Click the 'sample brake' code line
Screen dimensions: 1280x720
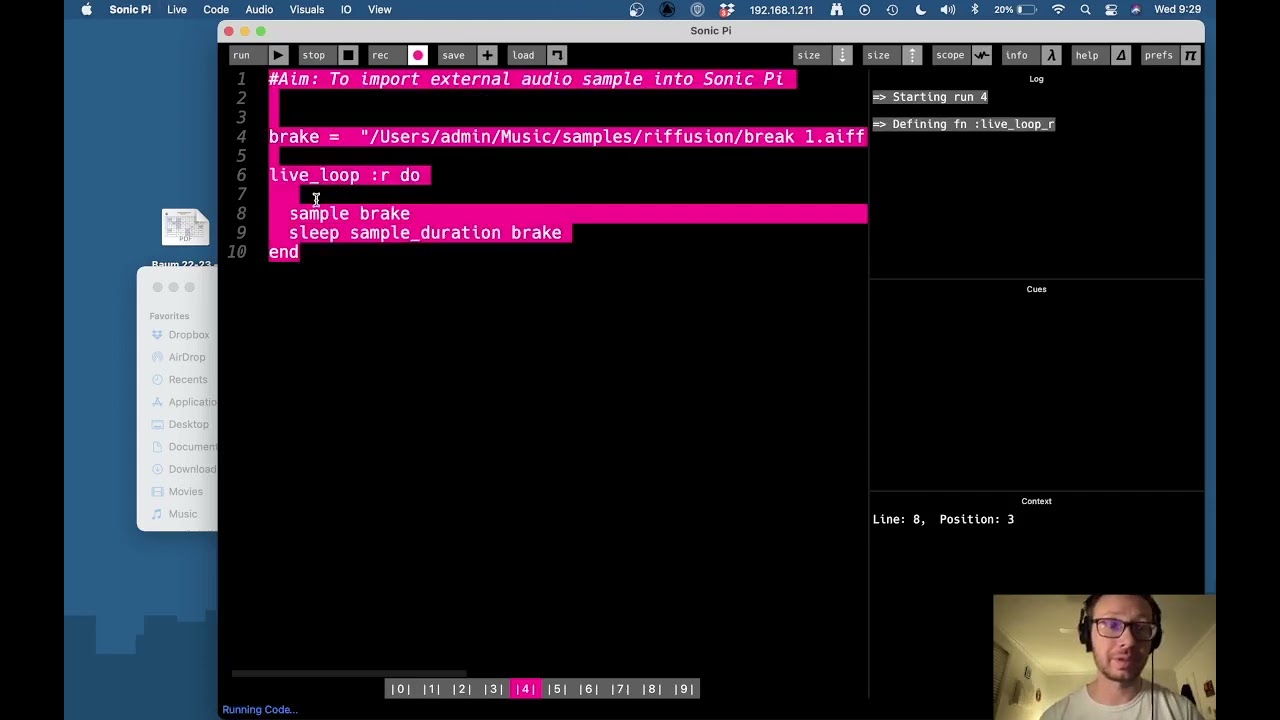point(349,214)
